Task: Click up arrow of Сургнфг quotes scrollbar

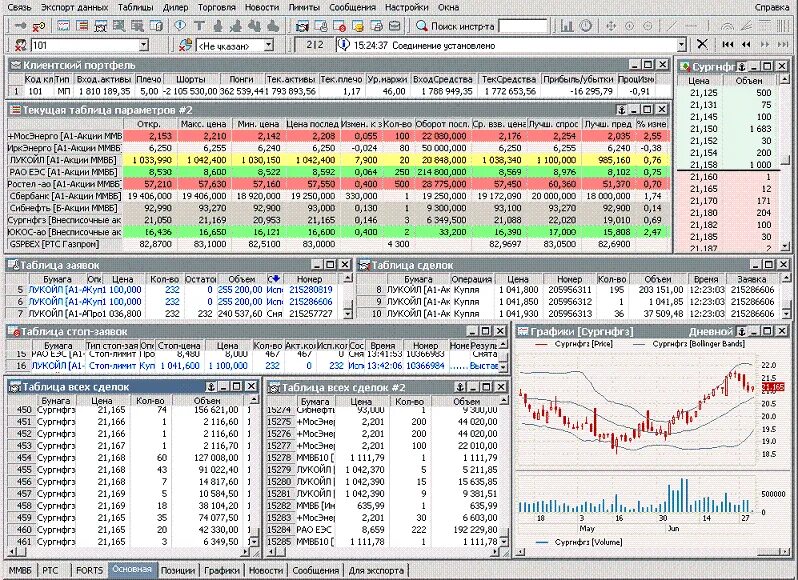Action: (x=784, y=79)
